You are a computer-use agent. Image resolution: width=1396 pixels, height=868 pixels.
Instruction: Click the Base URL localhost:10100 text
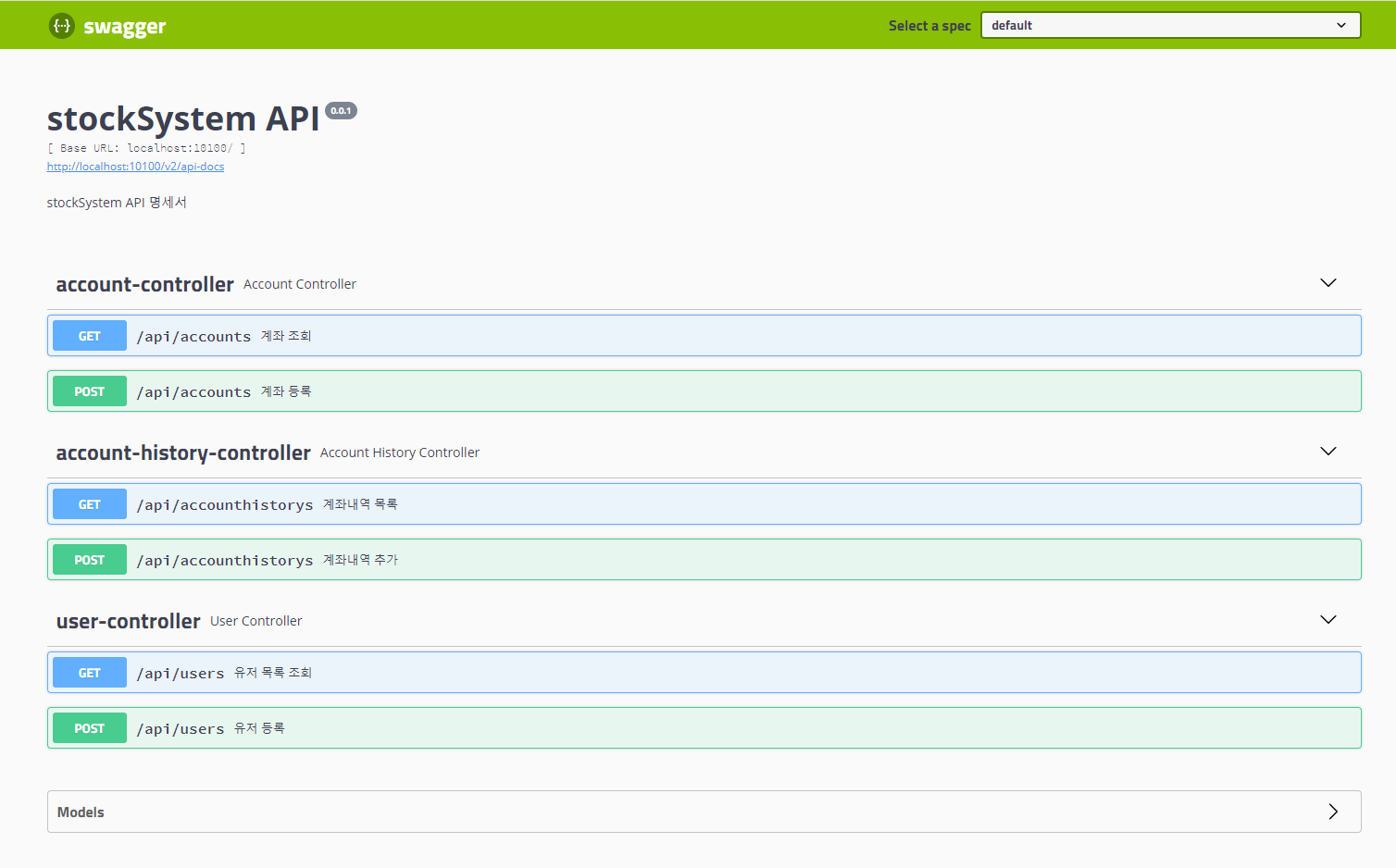[x=146, y=148]
